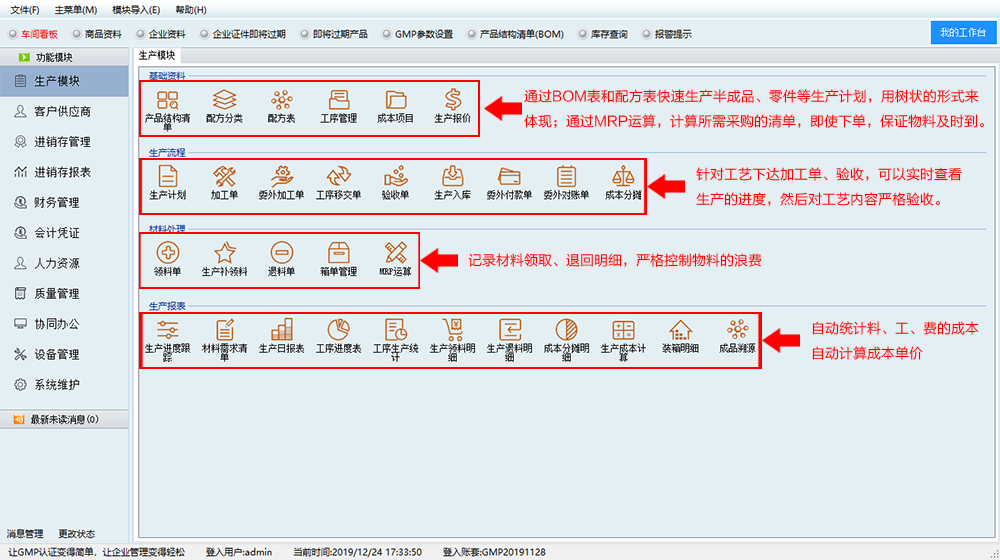Image resolution: width=1000 pixels, height=560 pixels.
Task: Open 工序移交单 icon
Action: [339, 176]
